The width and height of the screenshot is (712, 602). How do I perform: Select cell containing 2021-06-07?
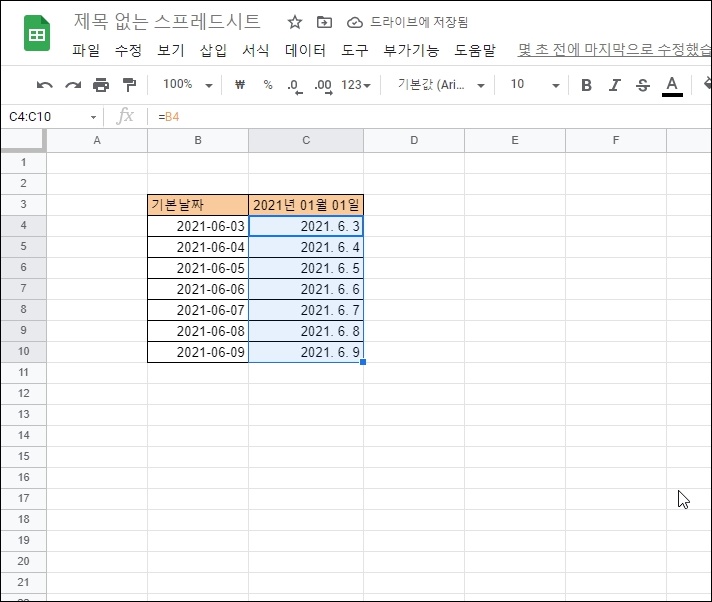(x=198, y=310)
